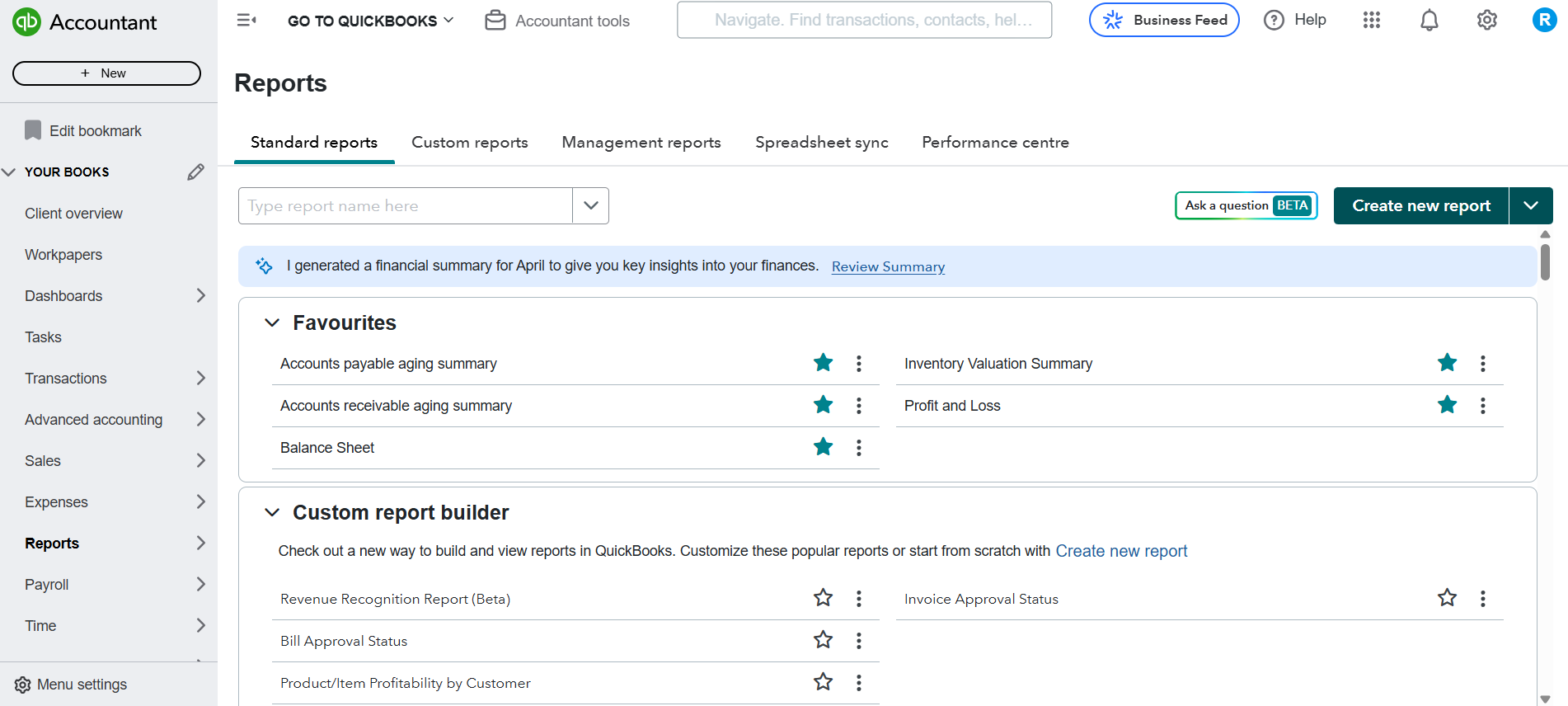Viewport: 1568px width, 706px height.
Task: Expand the Sales submenu
Action: pyautogui.click(x=200, y=460)
